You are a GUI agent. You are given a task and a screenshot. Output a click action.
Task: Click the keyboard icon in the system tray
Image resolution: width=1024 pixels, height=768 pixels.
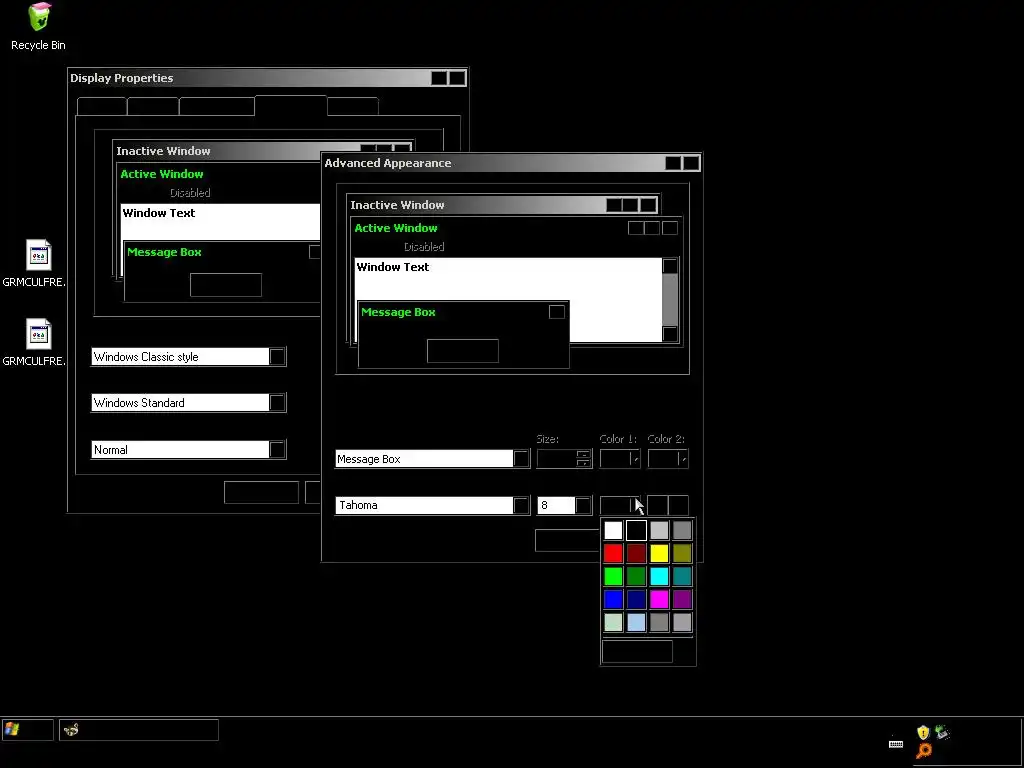coord(896,744)
